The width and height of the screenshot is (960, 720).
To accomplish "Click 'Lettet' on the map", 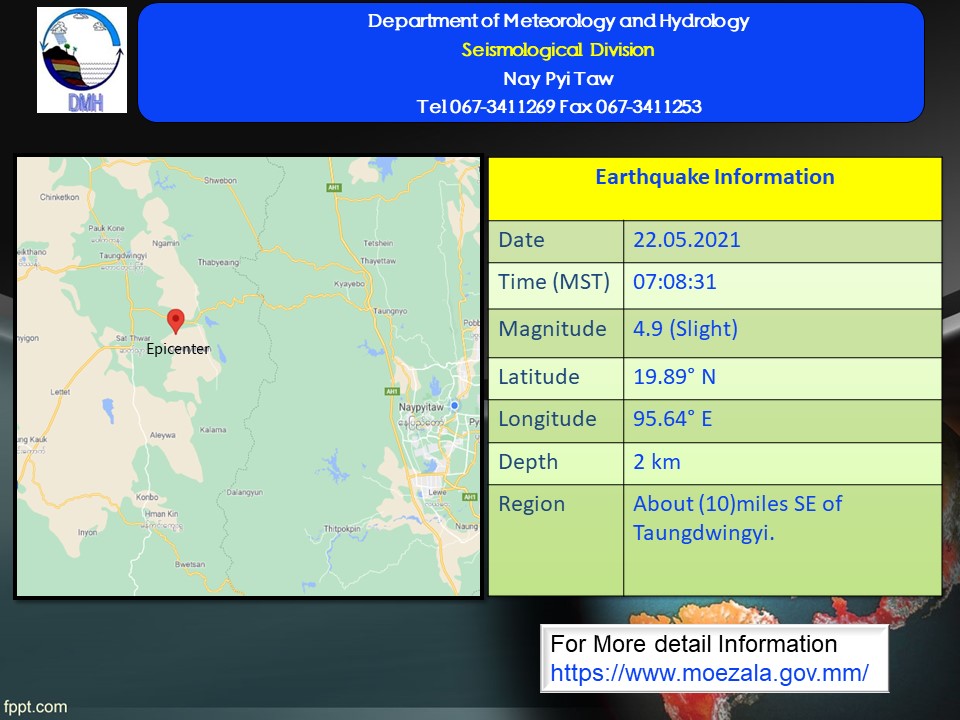I will [x=60, y=392].
